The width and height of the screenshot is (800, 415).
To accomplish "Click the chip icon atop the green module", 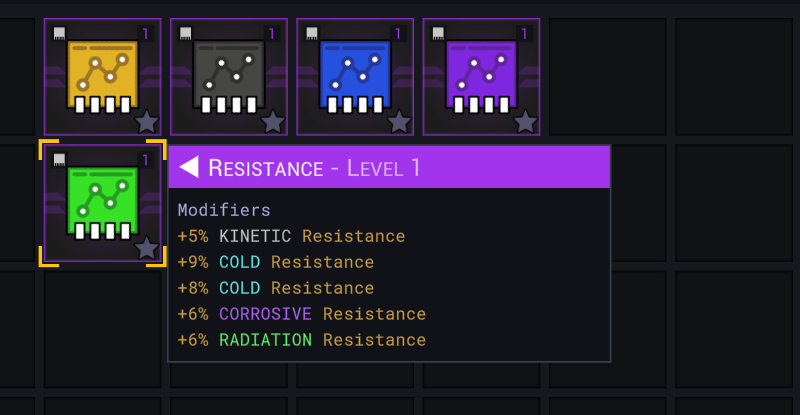I will tap(60, 159).
